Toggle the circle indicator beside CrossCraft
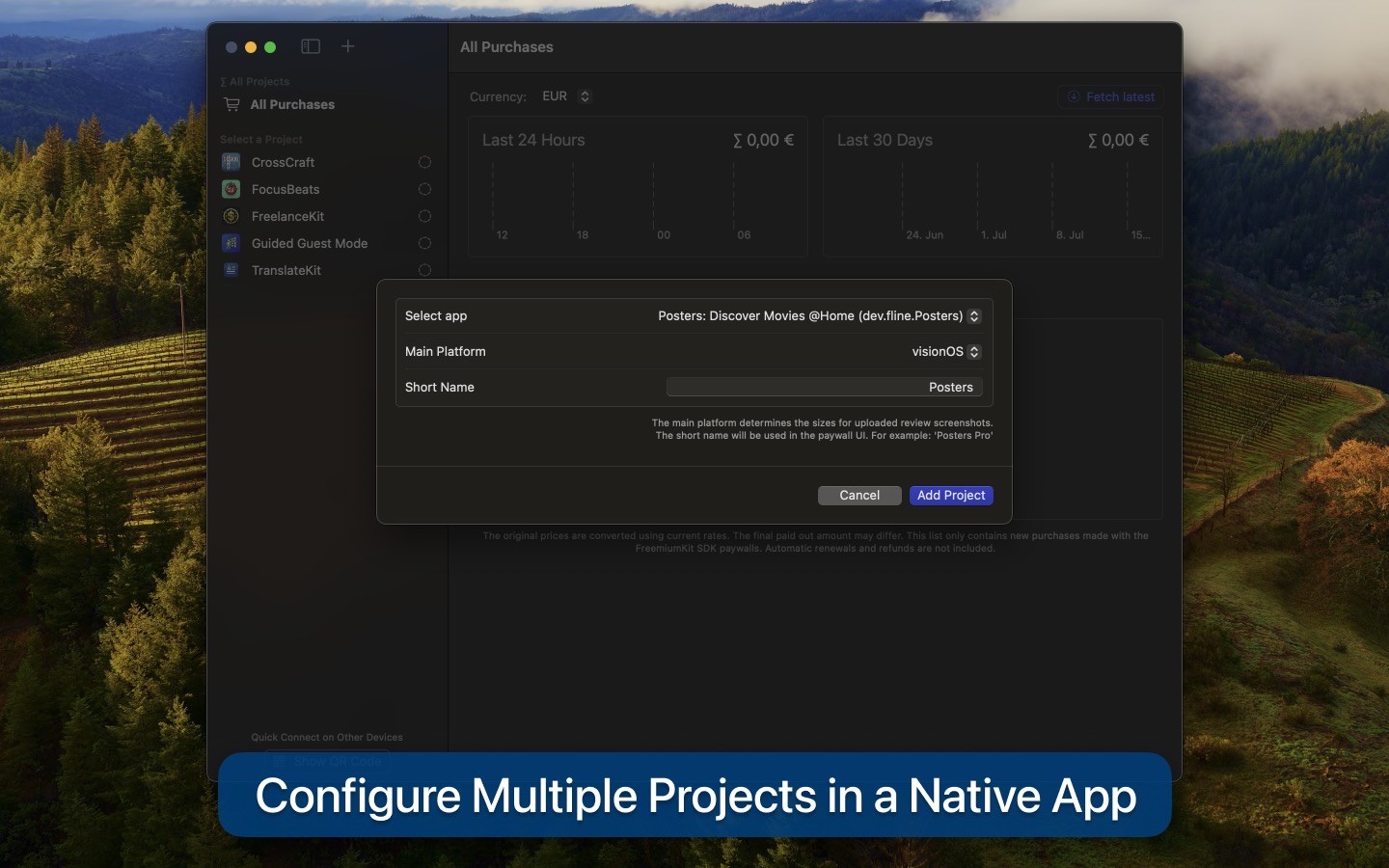The width and height of the screenshot is (1389, 868). tap(424, 162)
